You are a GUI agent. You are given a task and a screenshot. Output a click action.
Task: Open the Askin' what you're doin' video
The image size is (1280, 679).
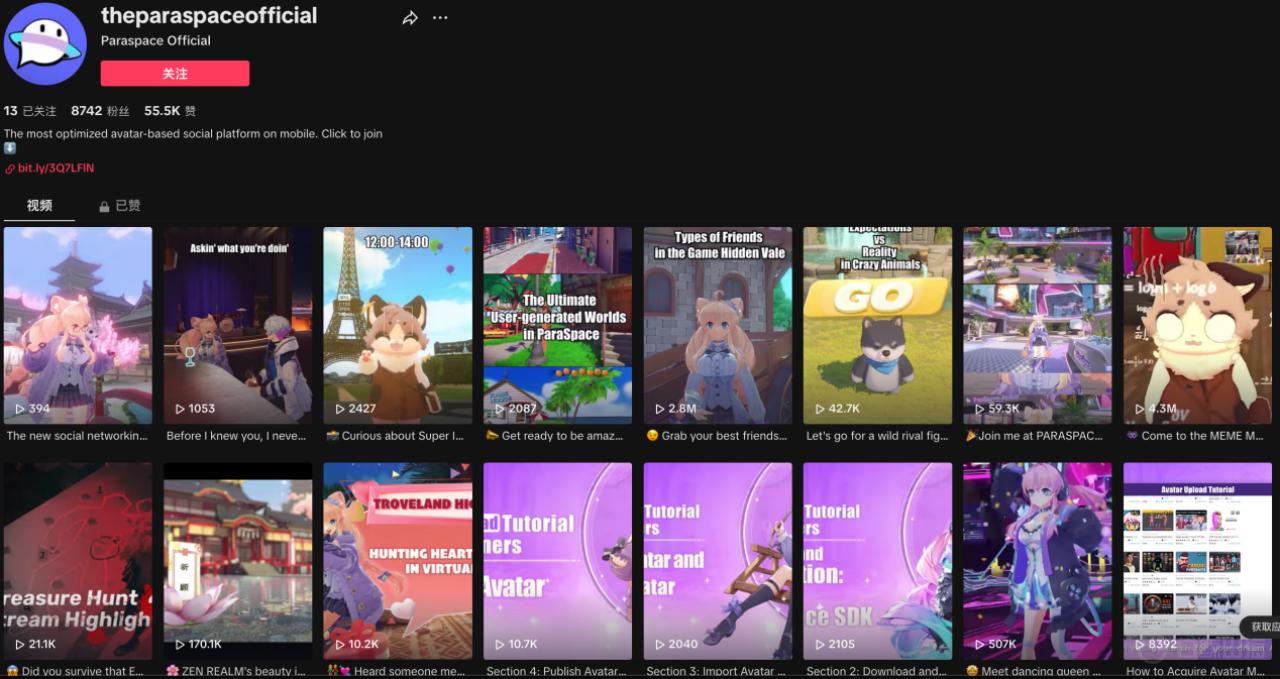coord(237,325)
